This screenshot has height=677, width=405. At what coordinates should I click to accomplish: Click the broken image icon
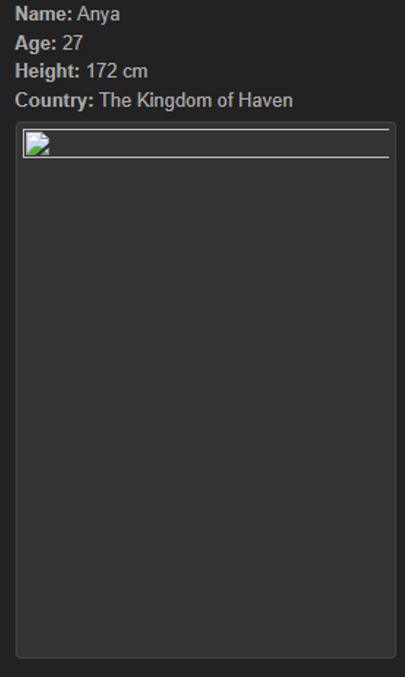click(x=38, y=144)
